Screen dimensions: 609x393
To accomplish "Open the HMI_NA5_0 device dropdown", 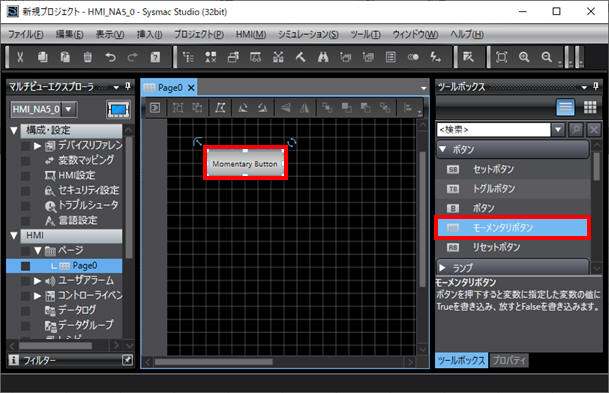I will tap(68, 109).
